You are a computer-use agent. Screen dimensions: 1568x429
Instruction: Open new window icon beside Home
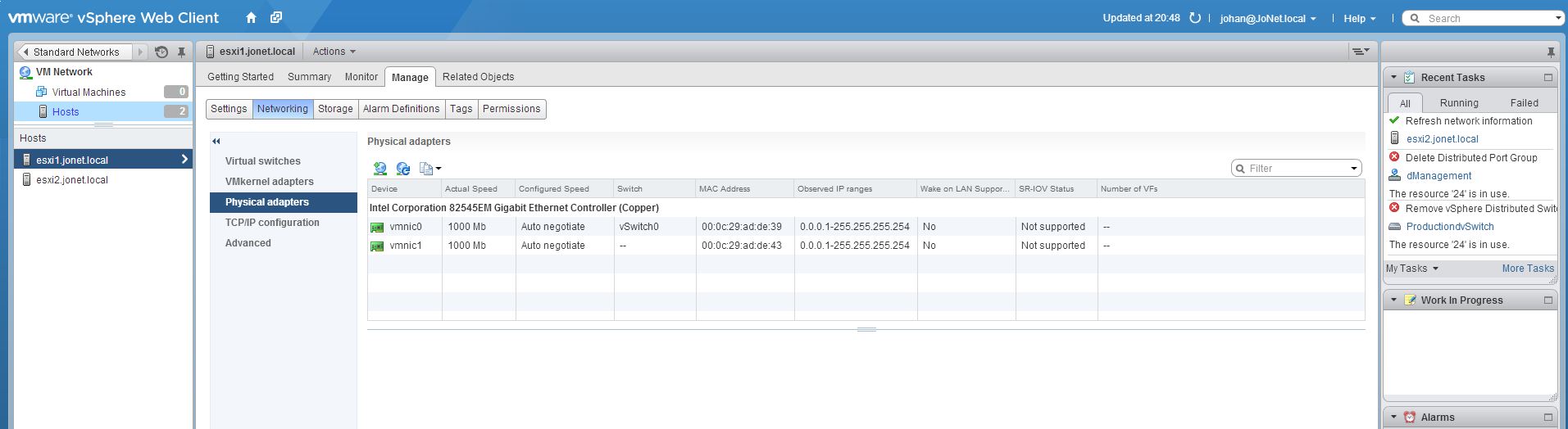[276, 17]
